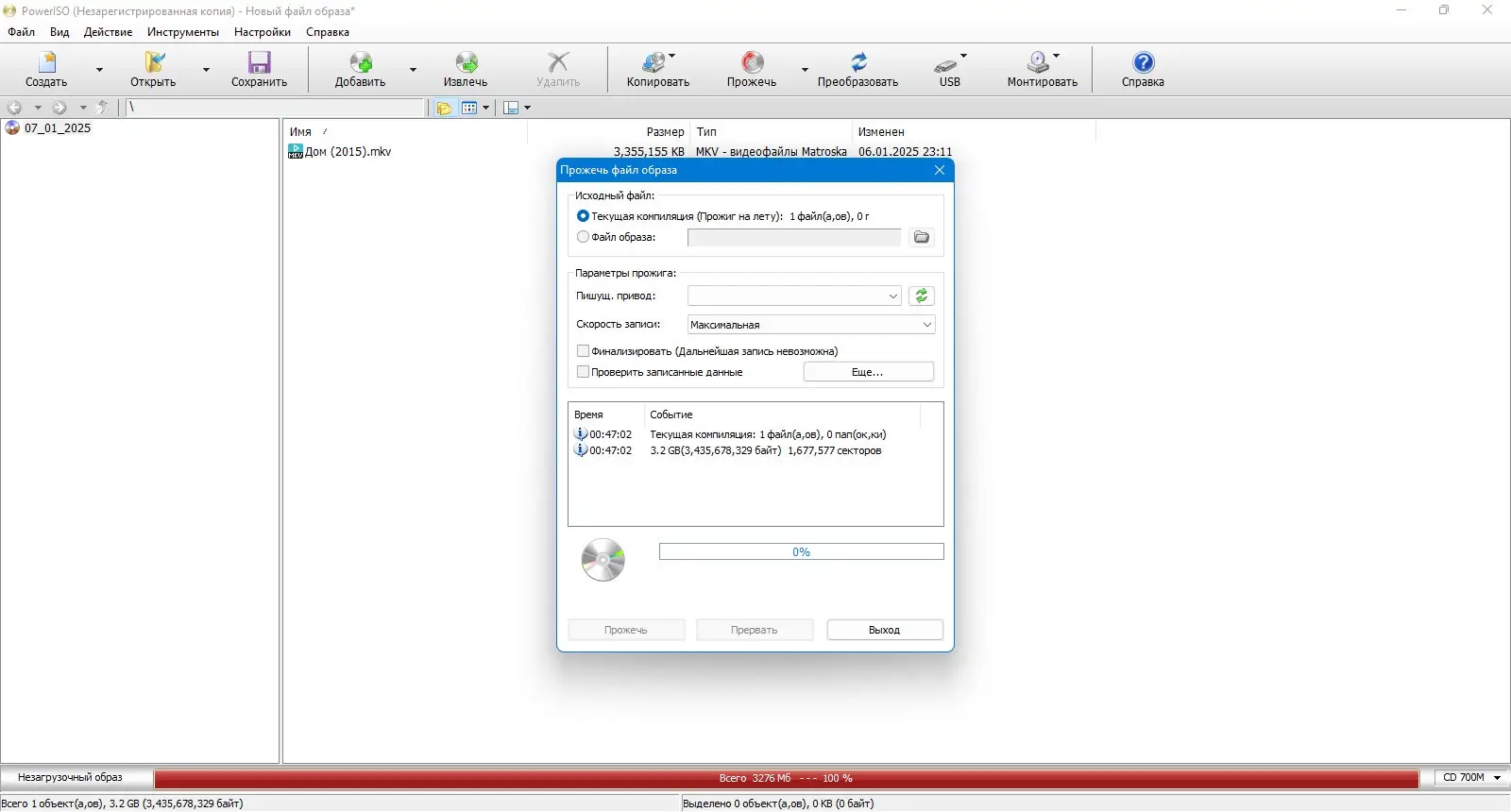Expand the Создать dropdown arrow
This screenshot has width=1511, height=812.
click(x=99, y=69)
